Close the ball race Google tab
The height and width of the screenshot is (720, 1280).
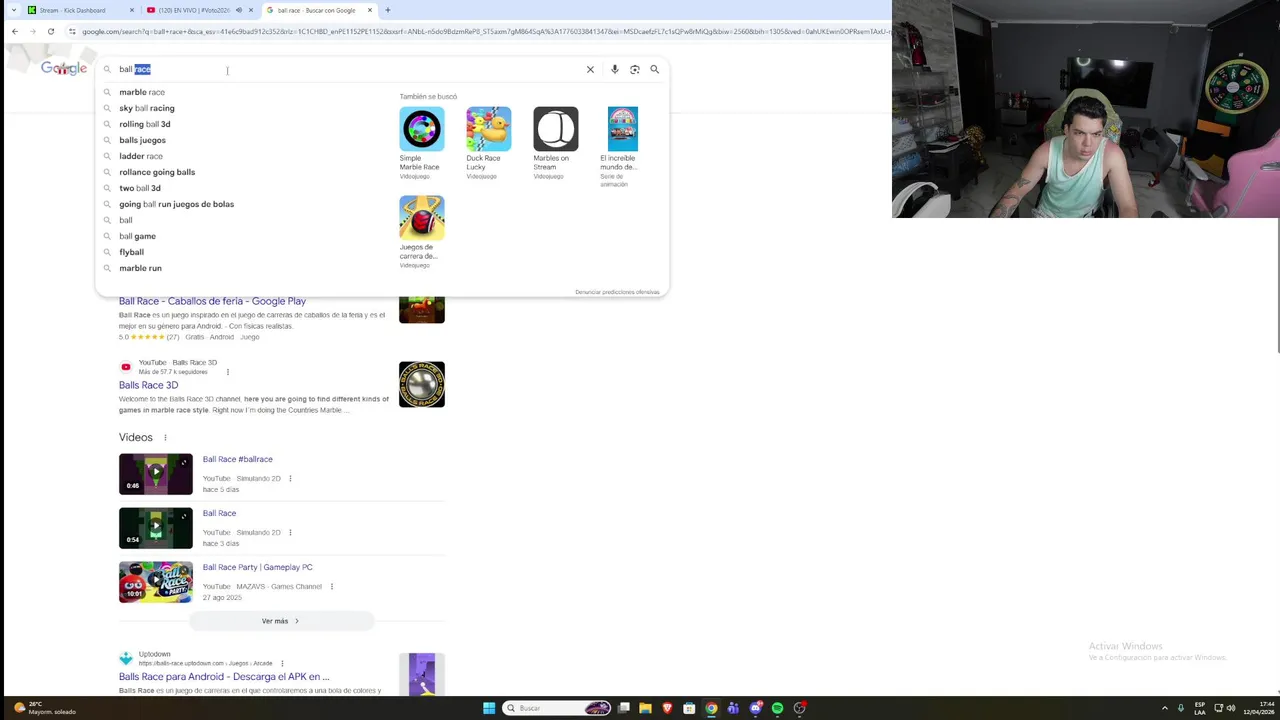[370, 10]
